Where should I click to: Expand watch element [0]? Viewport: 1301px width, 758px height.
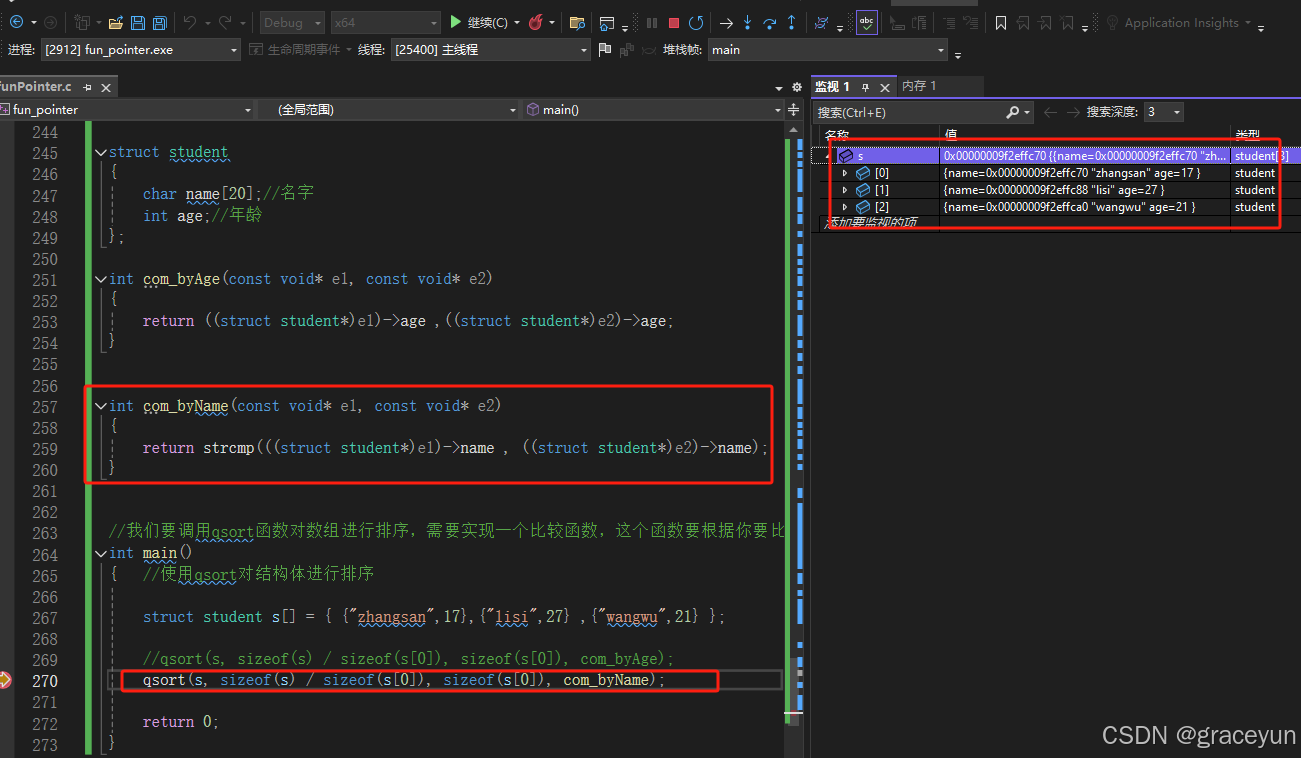tap(845, 173)
